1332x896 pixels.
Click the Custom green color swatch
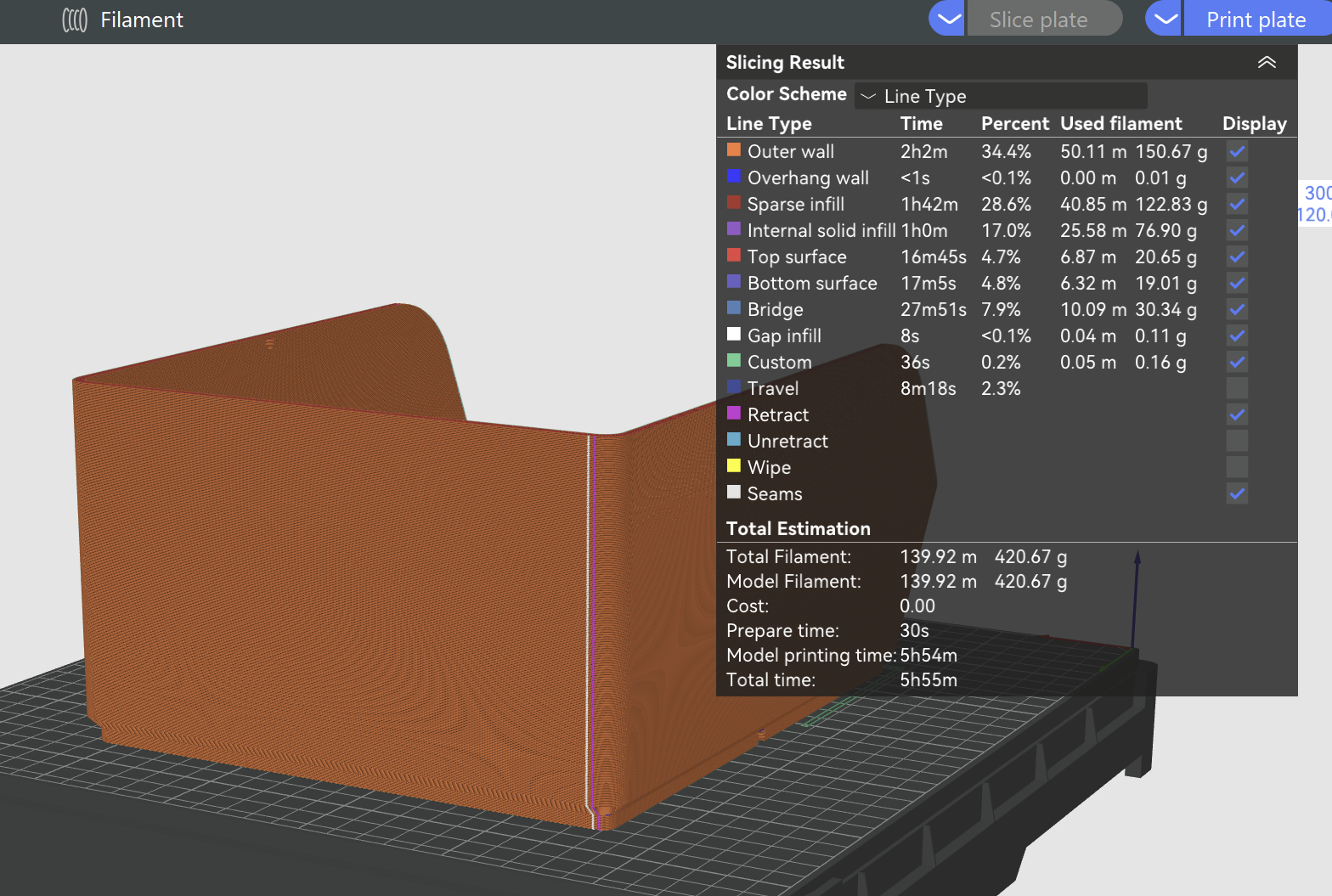coord(734,361)
